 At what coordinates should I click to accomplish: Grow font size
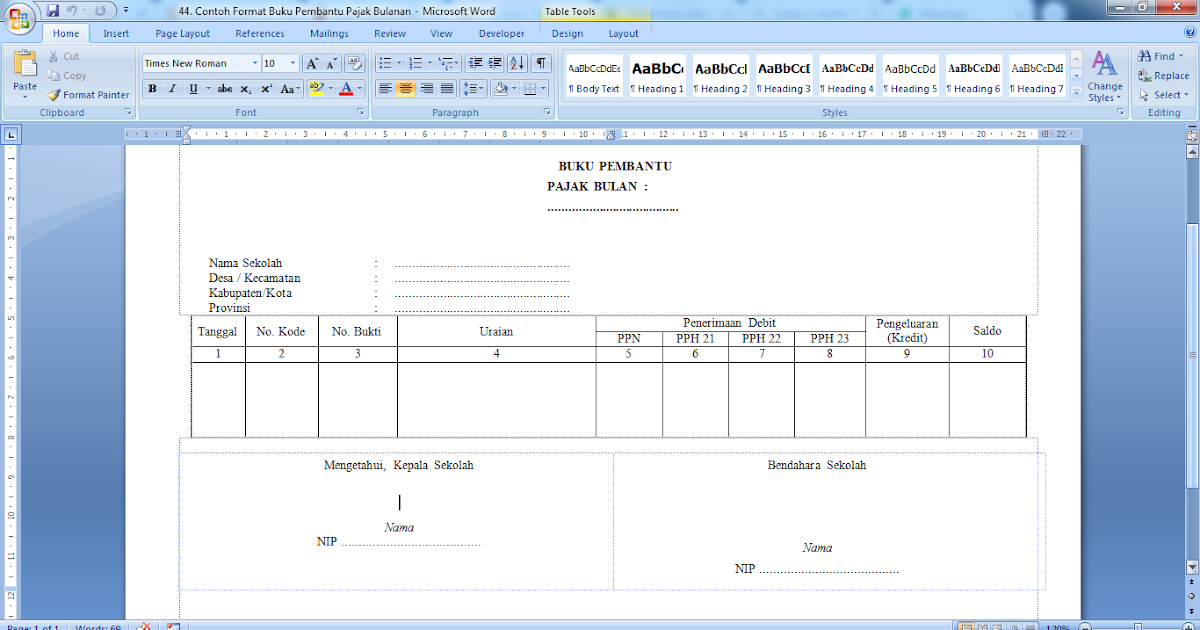pyautogui.click(x=313, y=63)
